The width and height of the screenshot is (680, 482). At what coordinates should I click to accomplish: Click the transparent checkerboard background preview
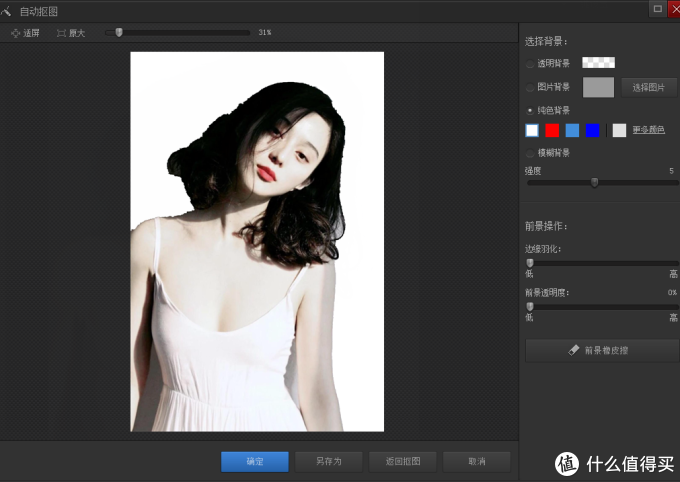[x=598, y=62]
